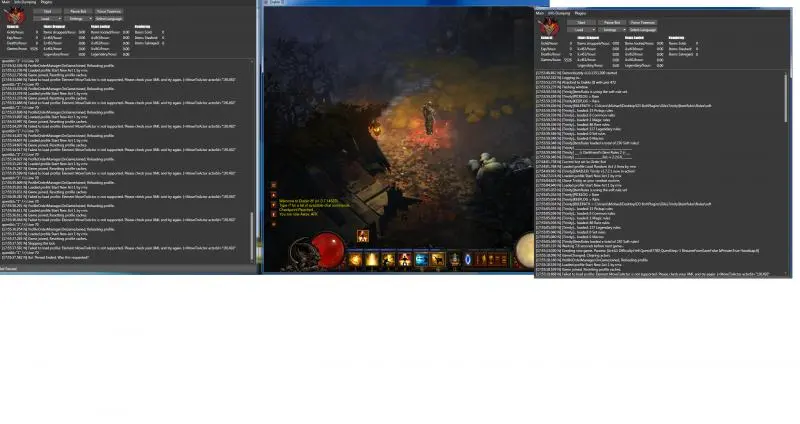Click Items Salvaged label in right bot window
The width and height of the screenshot is (800, 424).
click(681, 55)
